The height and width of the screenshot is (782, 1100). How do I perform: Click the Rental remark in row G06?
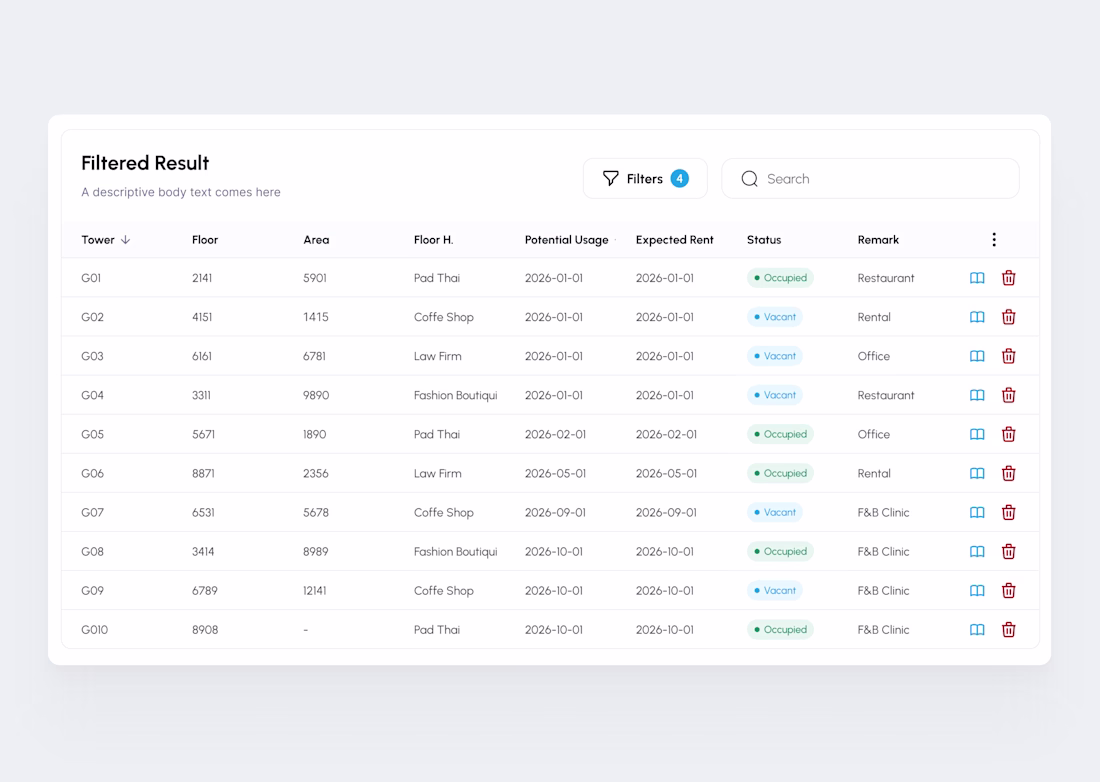(874, 473)
